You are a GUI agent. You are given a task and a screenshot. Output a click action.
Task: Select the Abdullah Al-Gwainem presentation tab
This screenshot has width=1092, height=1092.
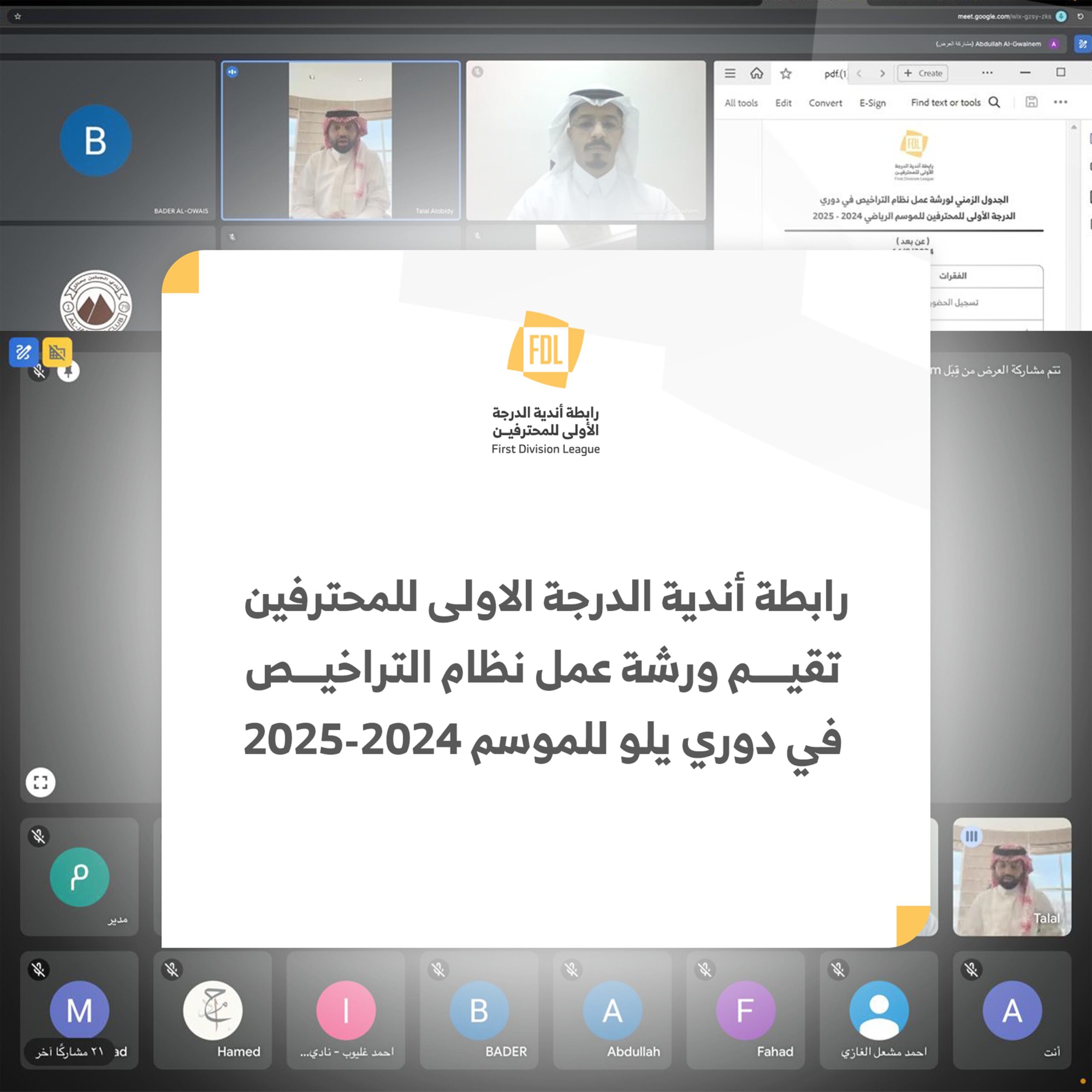coord(988,44)
